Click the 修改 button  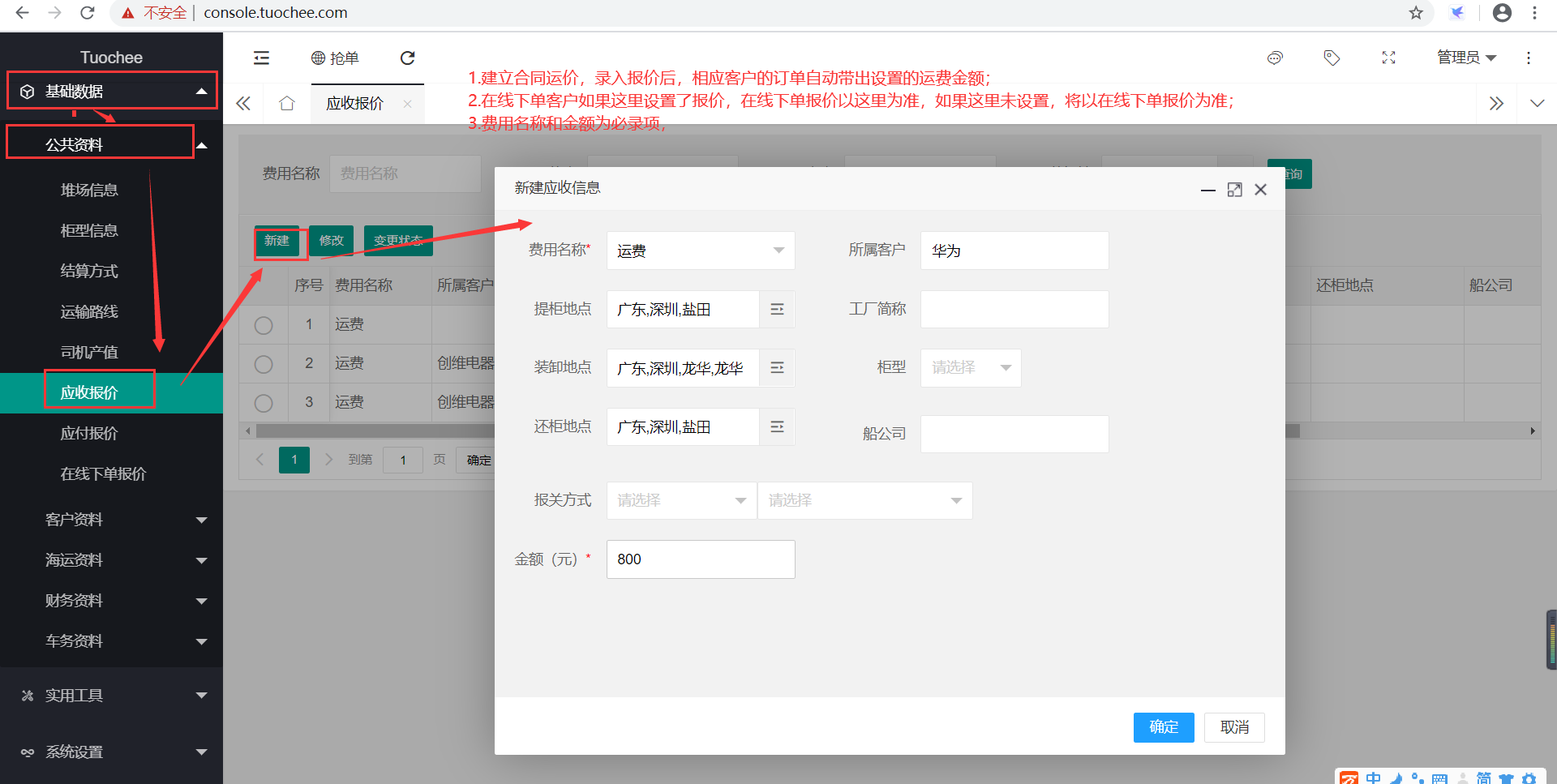tap(331, 241)
